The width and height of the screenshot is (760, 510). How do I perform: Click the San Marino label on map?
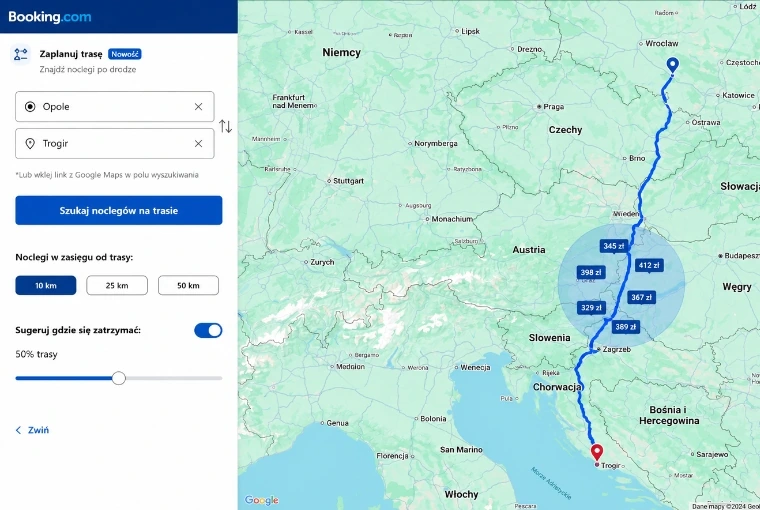point(461,450)
